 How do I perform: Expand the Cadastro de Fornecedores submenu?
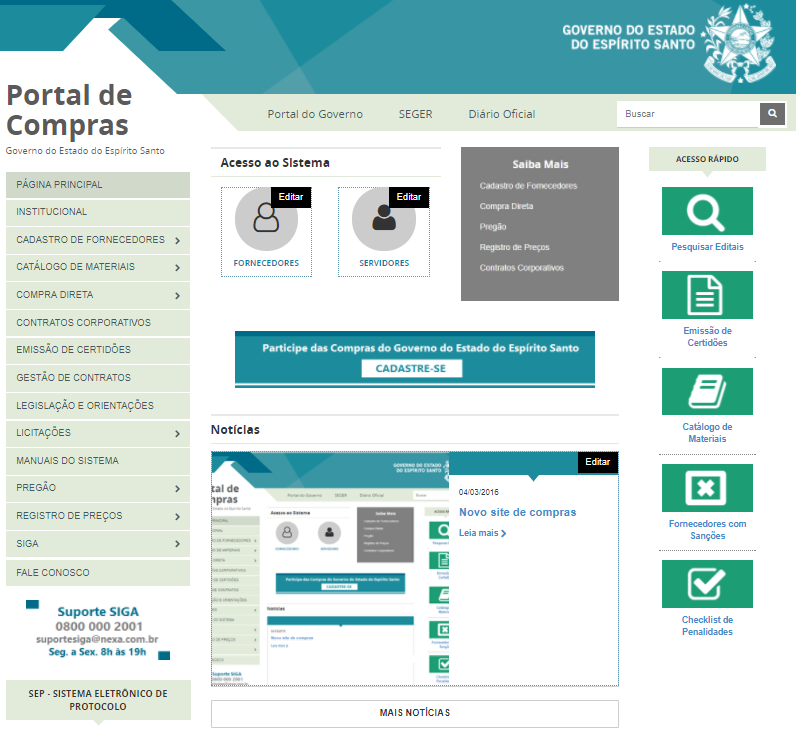pos(176,241)
